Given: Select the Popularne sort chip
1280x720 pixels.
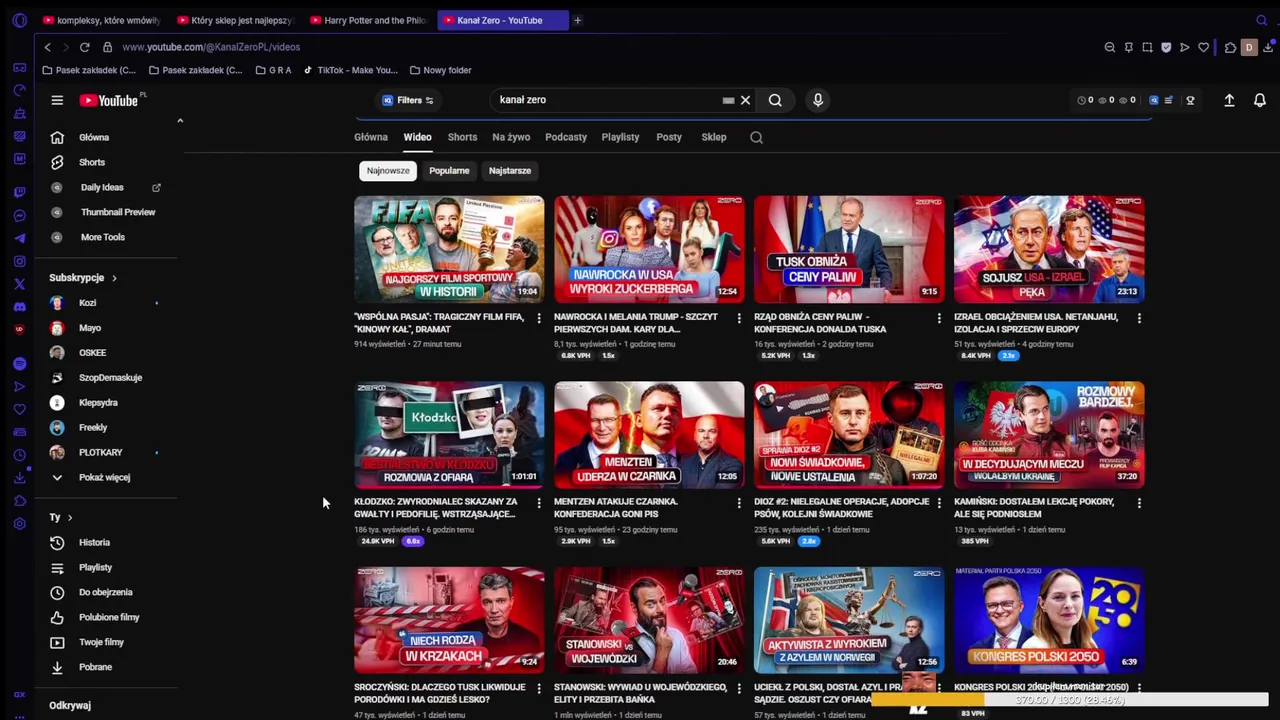Looking at the screenshot, I should click(x=449, y=171).
